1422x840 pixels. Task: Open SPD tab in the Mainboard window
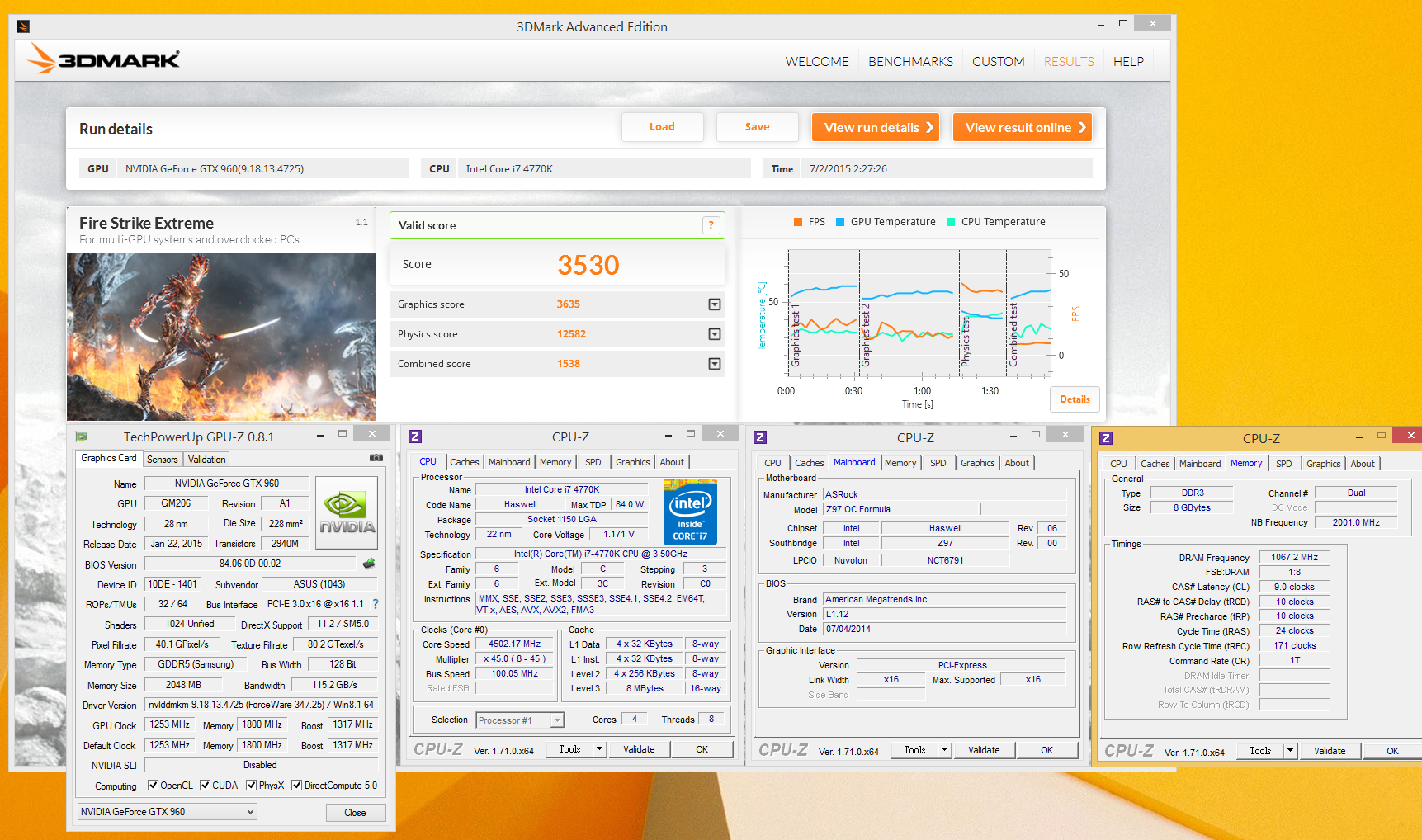(x=938, y=463)
